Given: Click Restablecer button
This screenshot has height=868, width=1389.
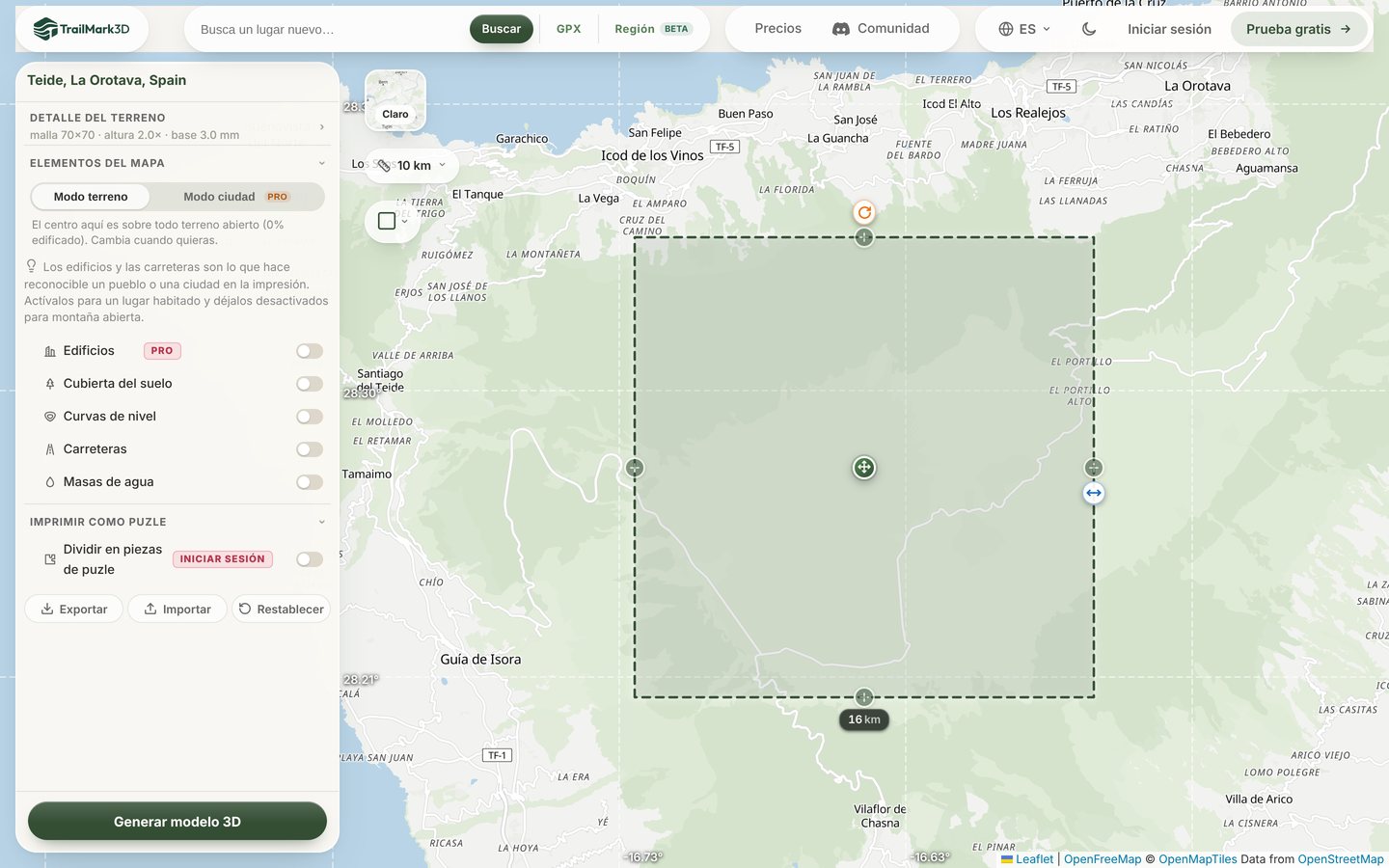Looking at the screenshot, I should point(281,610).
